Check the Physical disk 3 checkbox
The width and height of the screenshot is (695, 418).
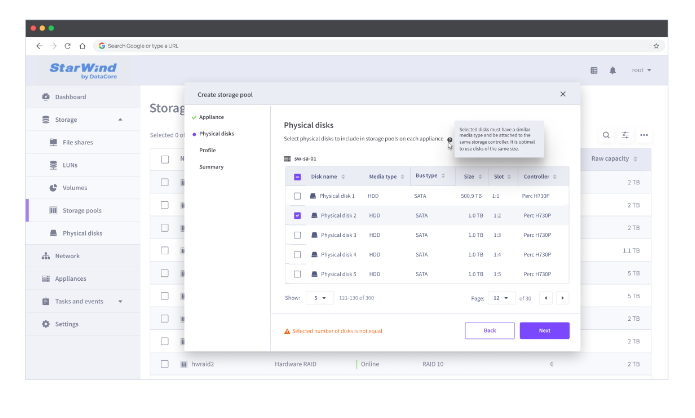tap(297, 235)
